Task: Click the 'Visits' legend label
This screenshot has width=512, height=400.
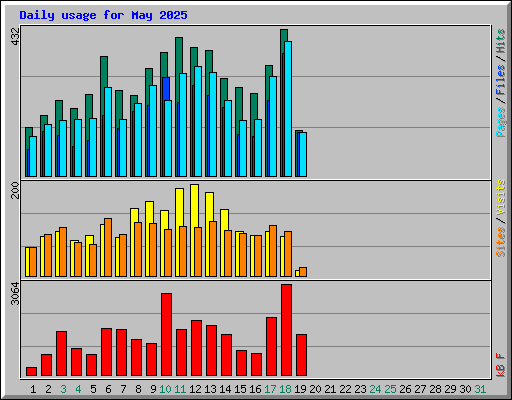Action: tap(500, 197)
